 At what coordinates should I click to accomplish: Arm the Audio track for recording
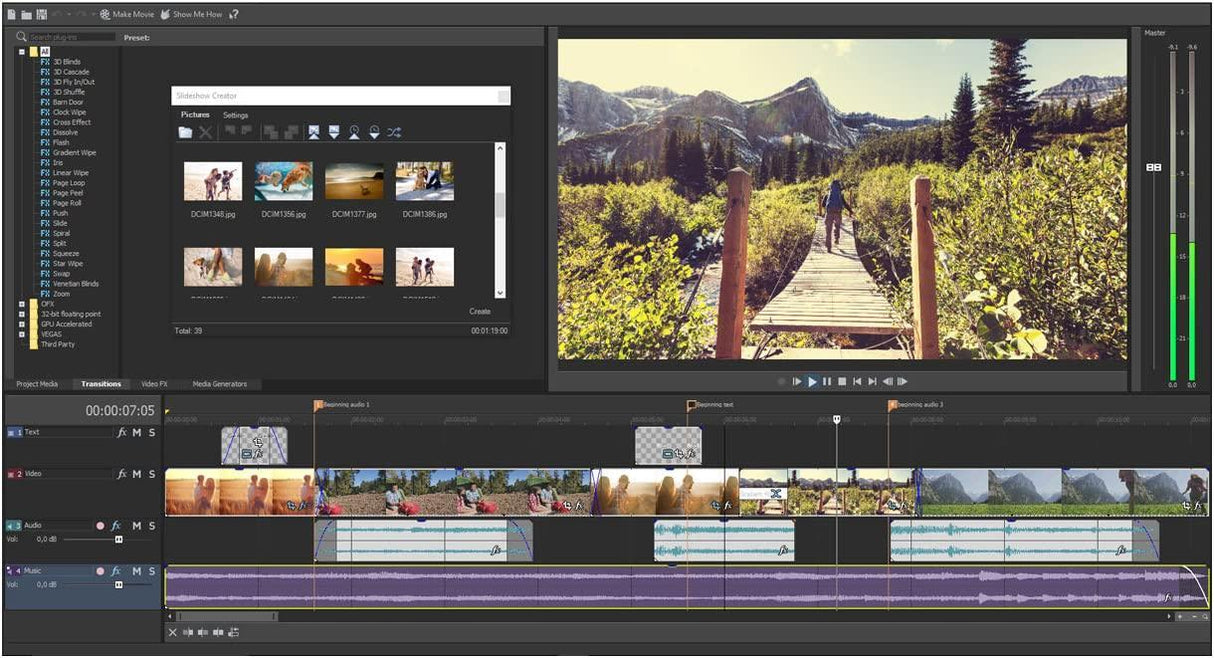[99, 525]
